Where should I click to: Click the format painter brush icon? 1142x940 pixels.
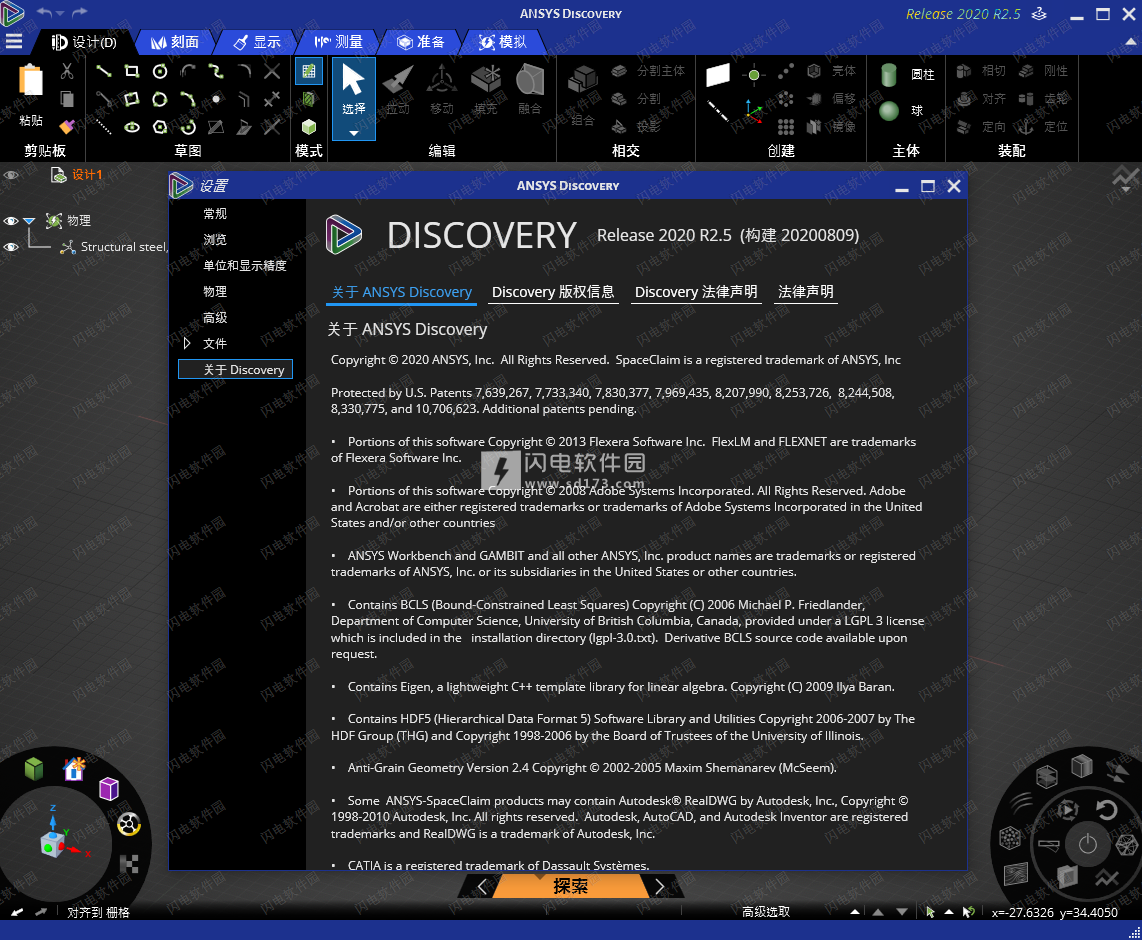point(66,127)
